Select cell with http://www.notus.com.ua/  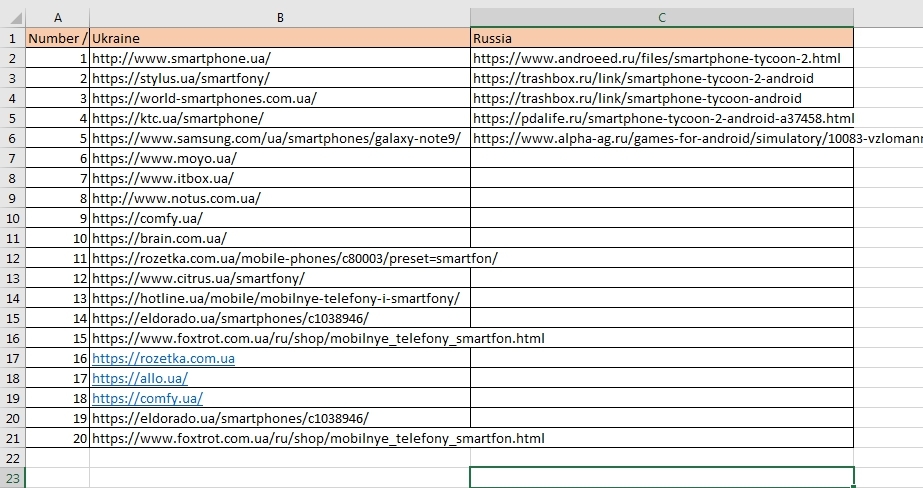(x=280, y=198)
